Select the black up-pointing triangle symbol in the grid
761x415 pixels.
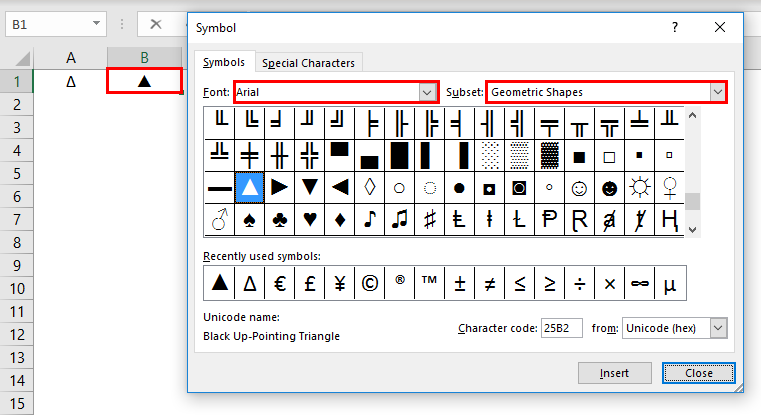(250, 187)
